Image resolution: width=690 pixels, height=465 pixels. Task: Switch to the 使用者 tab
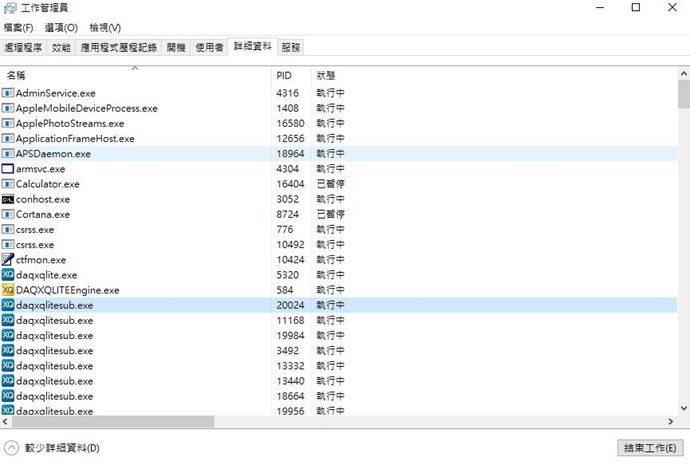tap(209, 48)
